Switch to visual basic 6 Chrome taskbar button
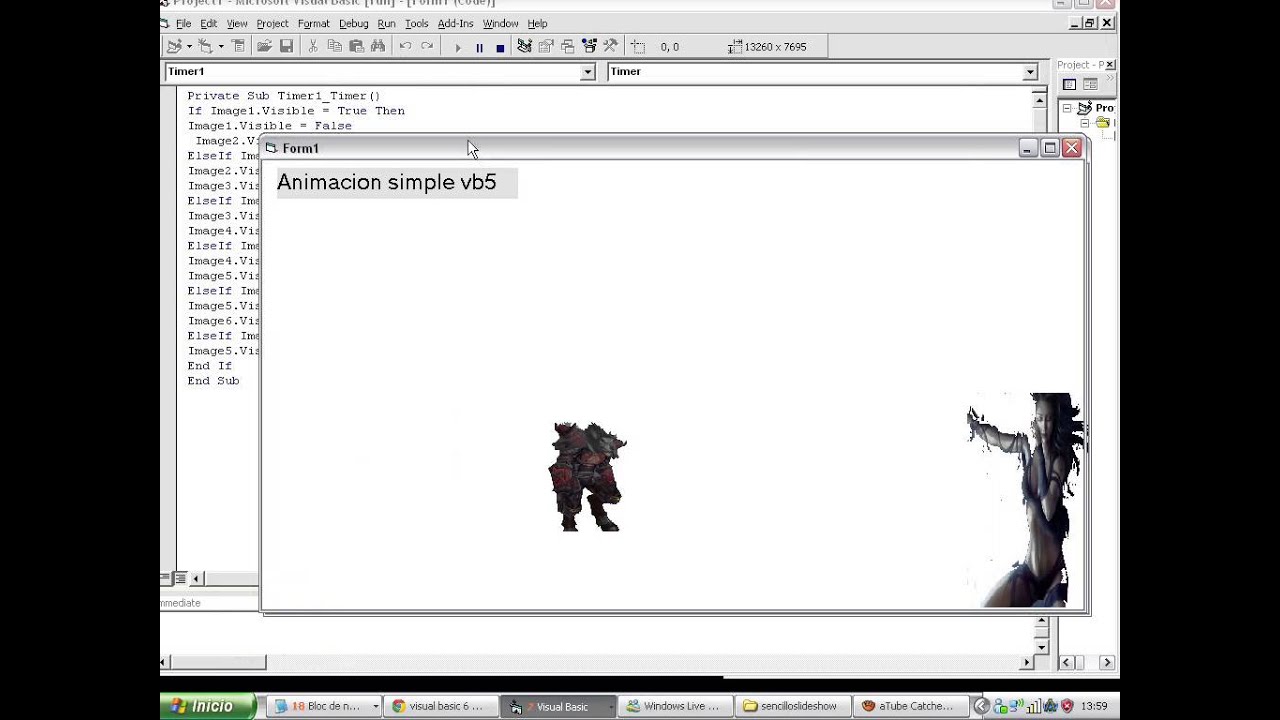Screen dimensions: 1280x720 click(x=439, y=706)
